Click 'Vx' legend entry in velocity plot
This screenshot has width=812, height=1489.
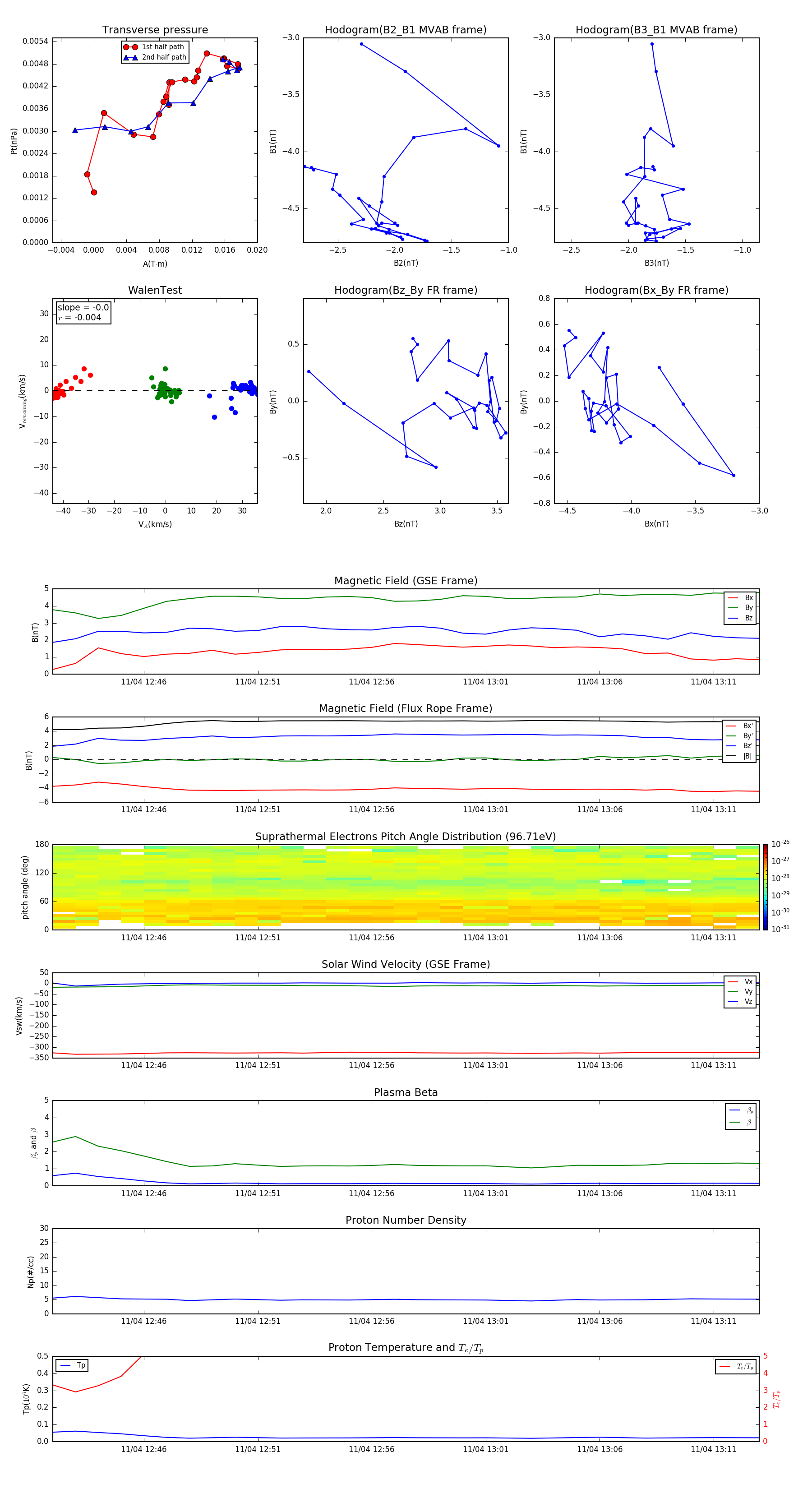[740, 981]
